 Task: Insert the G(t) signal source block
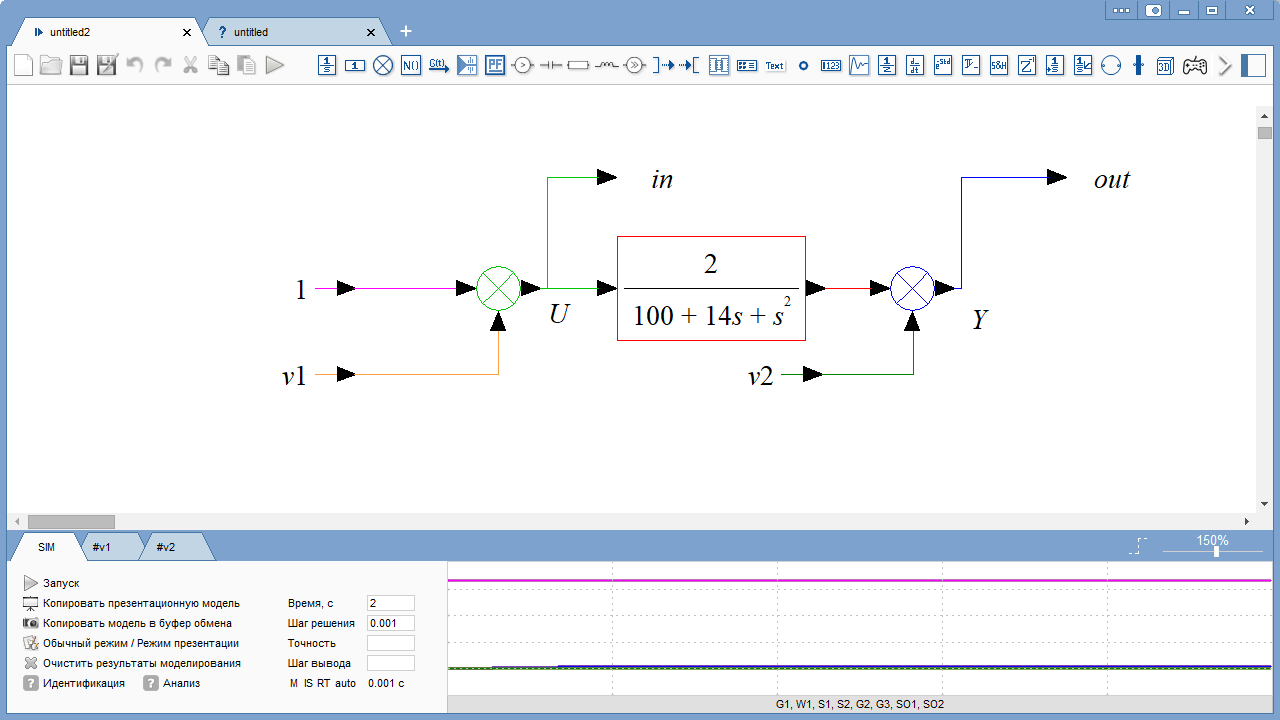point(439,66)
